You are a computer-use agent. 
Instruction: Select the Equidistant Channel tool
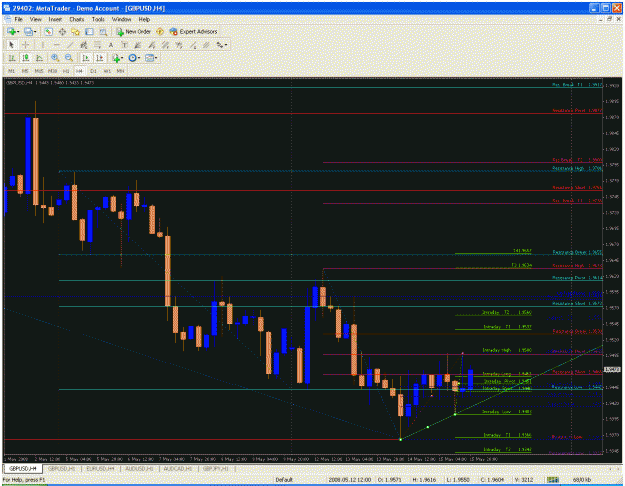coord(84,45)
